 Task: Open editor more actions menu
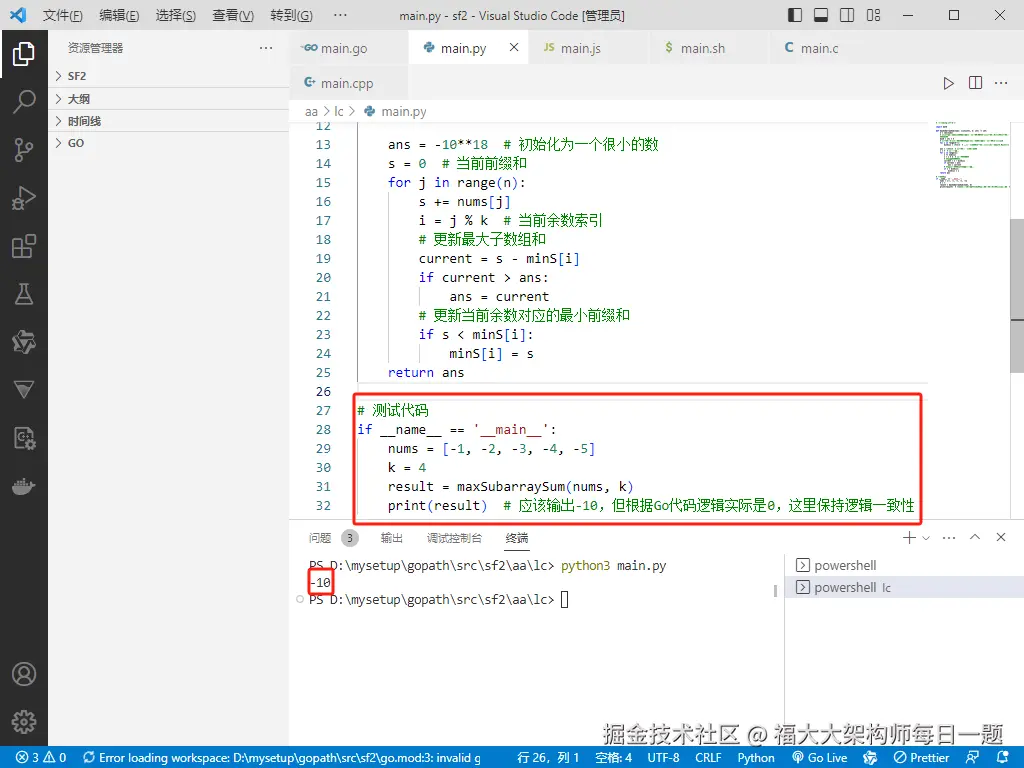coord(1001,83)
